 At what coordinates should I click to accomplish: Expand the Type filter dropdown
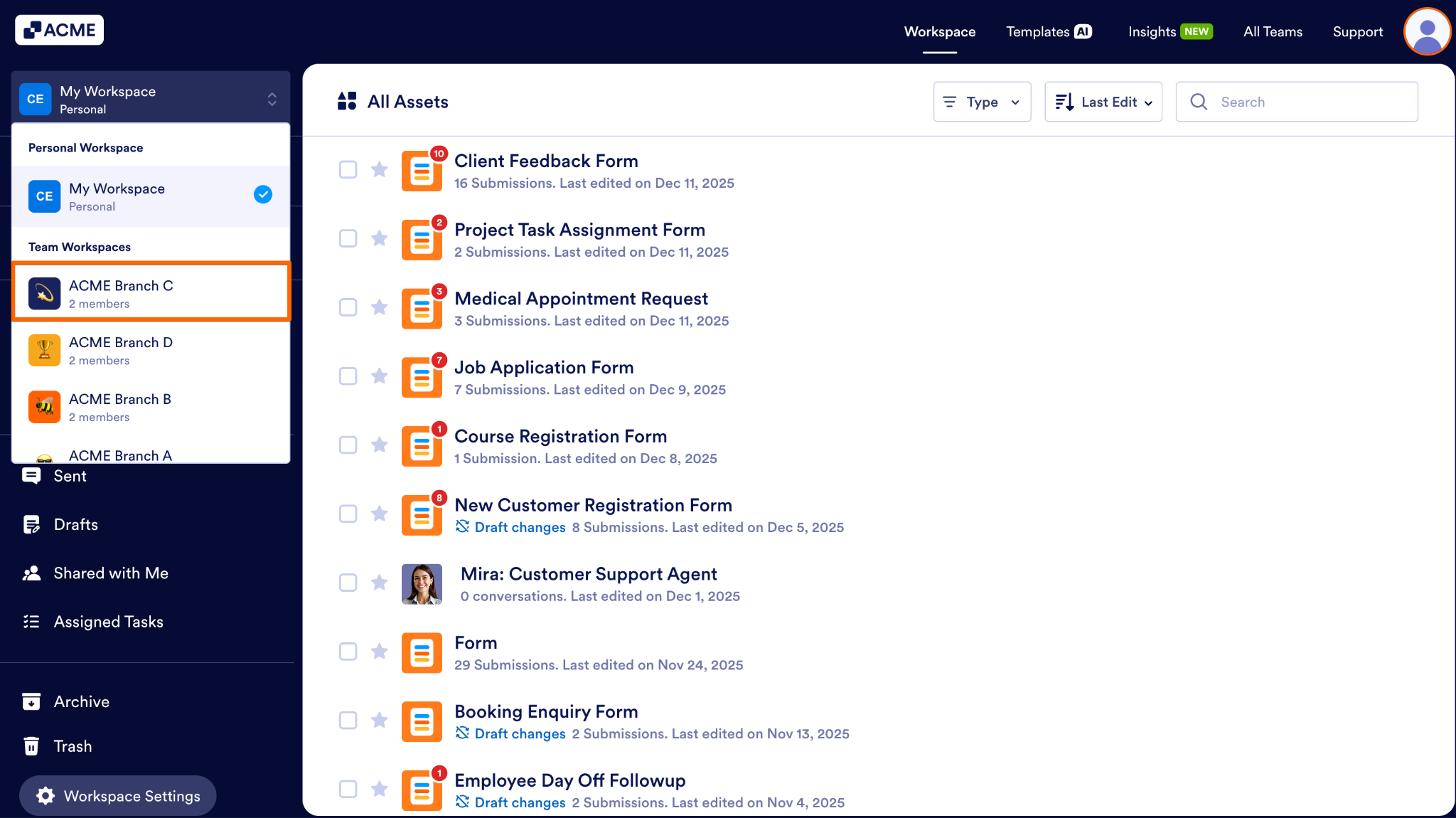click(x=982, y=102)
